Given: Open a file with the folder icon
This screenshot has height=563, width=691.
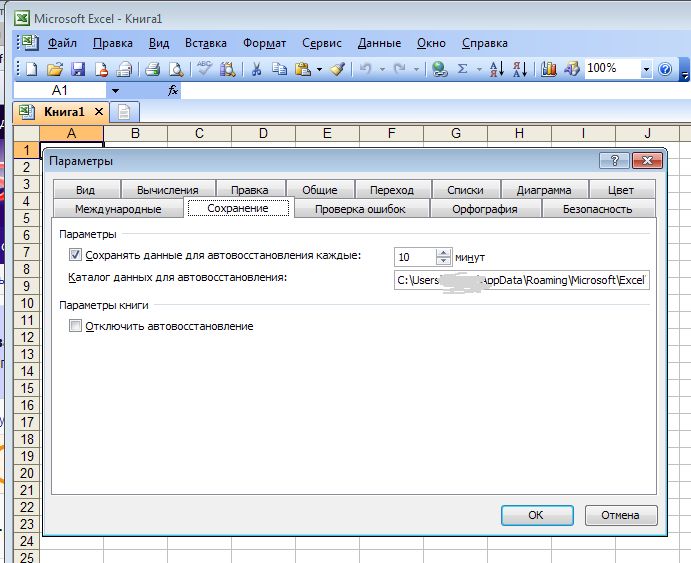Looking at the screenshot, I should (x=55, y=69).
